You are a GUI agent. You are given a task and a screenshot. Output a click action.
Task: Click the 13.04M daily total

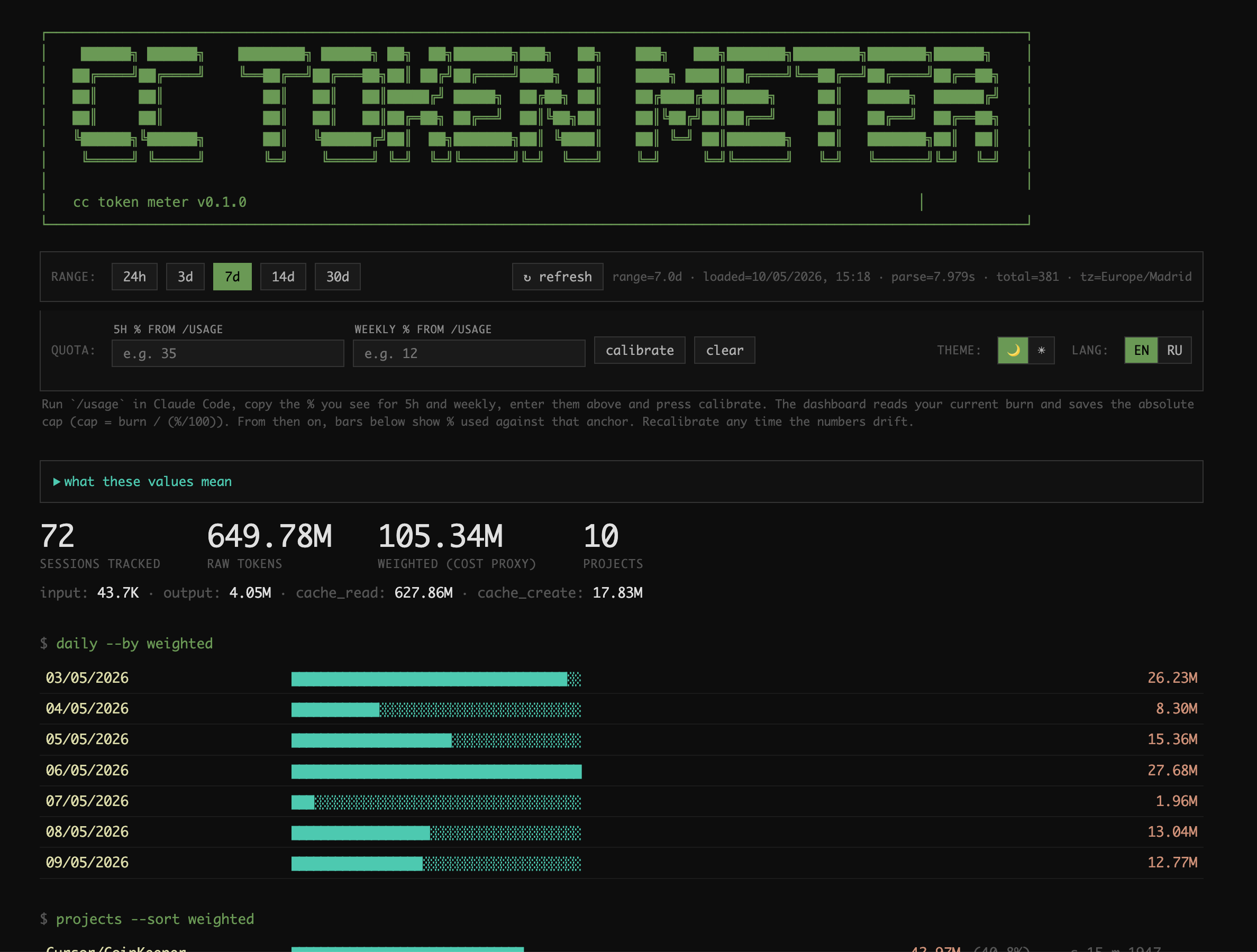[x=1172, y=831]
